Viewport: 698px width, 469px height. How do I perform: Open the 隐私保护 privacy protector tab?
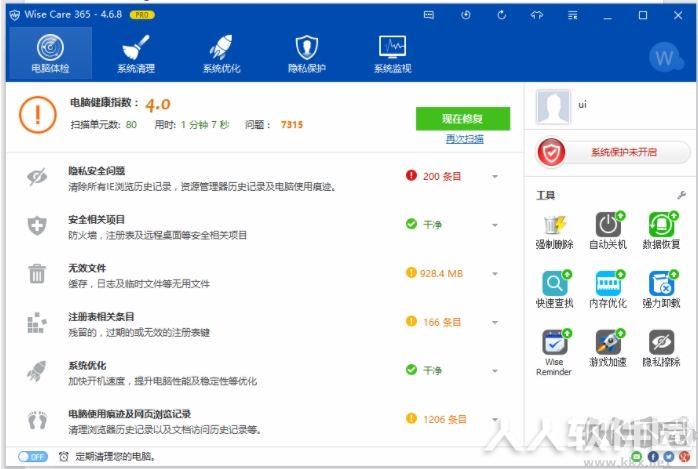tap(307, 53)
